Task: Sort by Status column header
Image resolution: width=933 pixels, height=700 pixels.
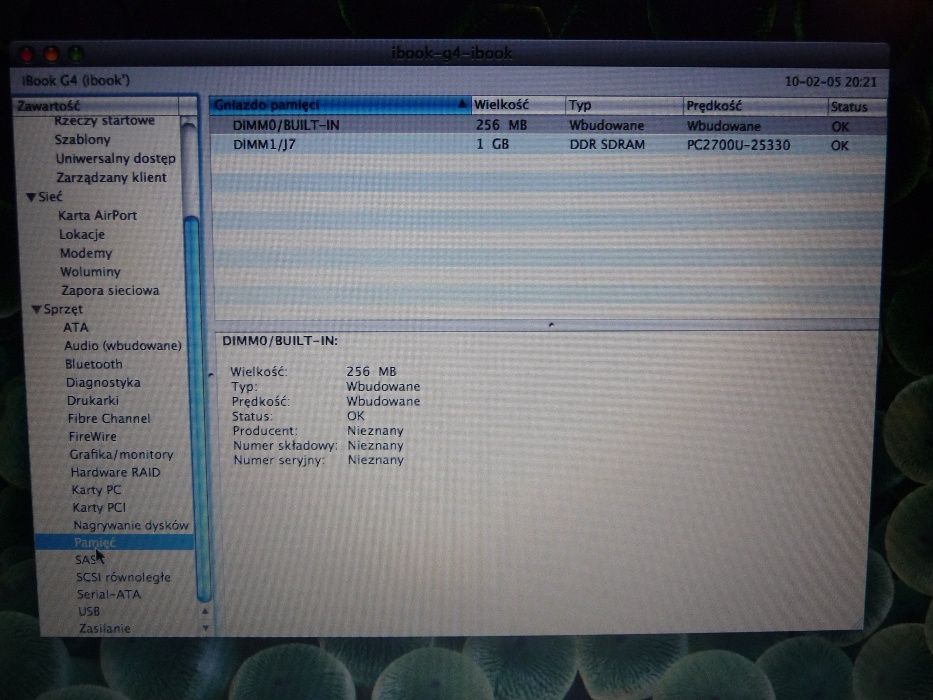Action: click(856, 107)
